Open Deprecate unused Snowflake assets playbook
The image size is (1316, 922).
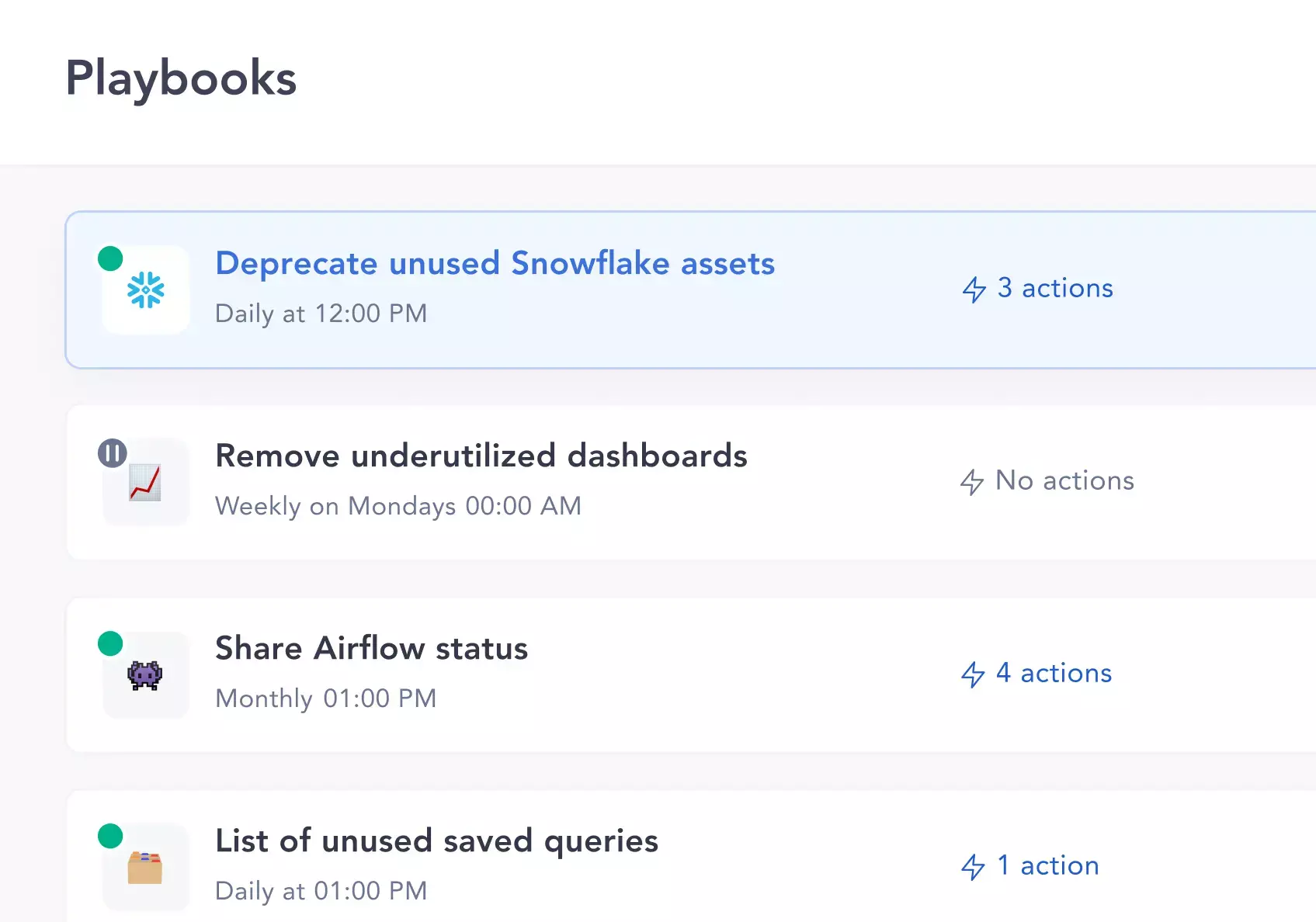495,263
